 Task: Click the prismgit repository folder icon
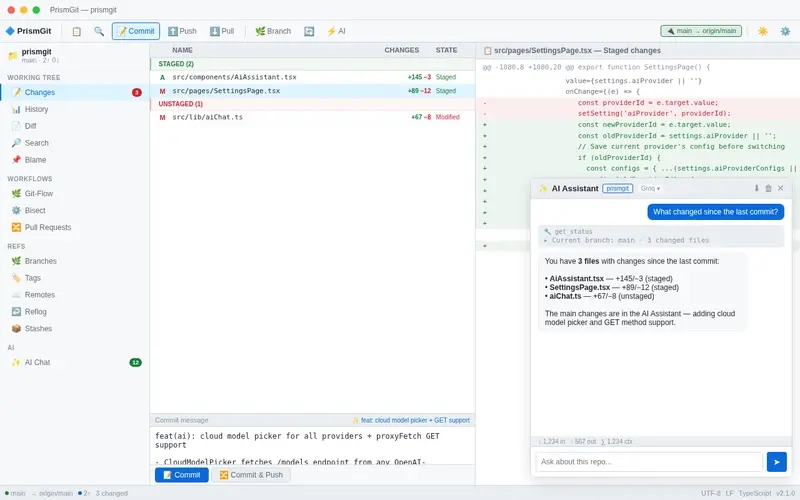click(x=12, y=56)
